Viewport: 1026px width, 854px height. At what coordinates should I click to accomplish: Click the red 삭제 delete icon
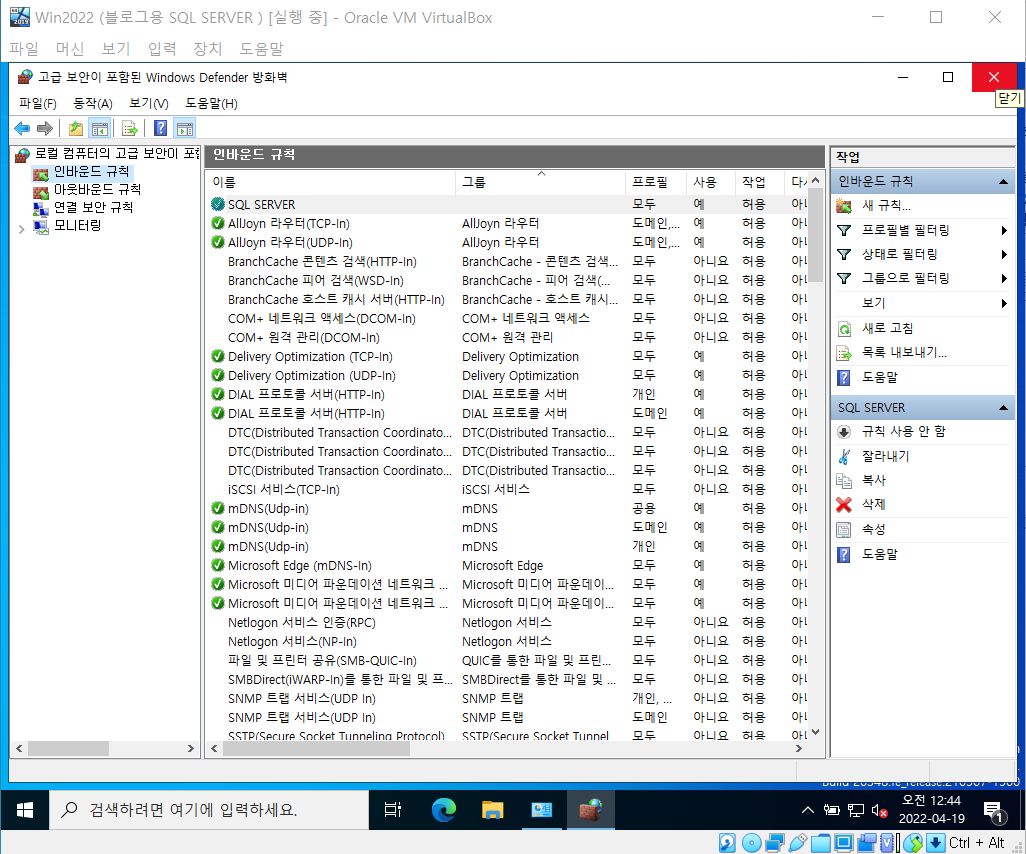click(844, 505)
